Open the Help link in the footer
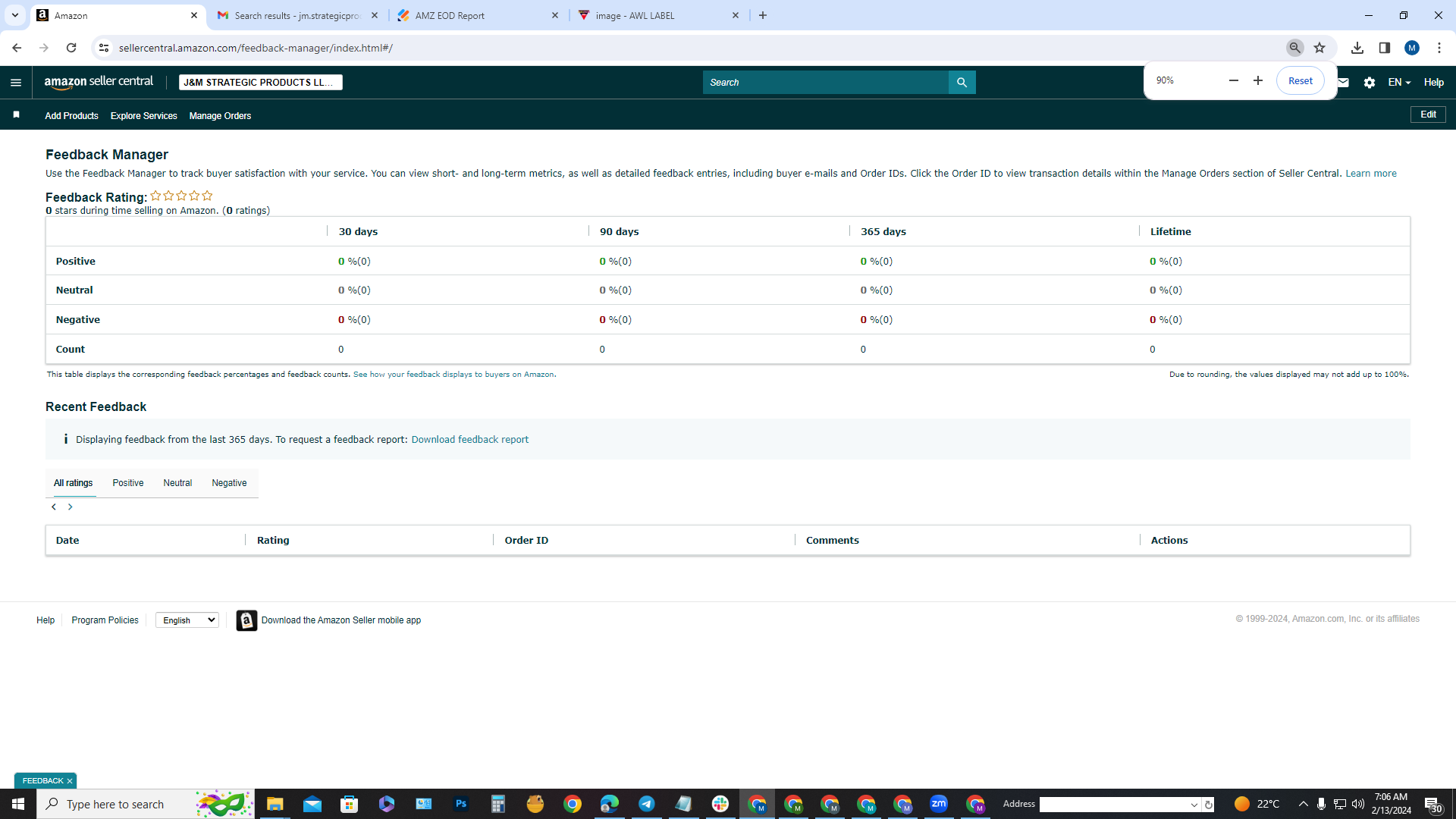Image resolution: width=1456 pixels, height=819 pixels. pos(45,620)
